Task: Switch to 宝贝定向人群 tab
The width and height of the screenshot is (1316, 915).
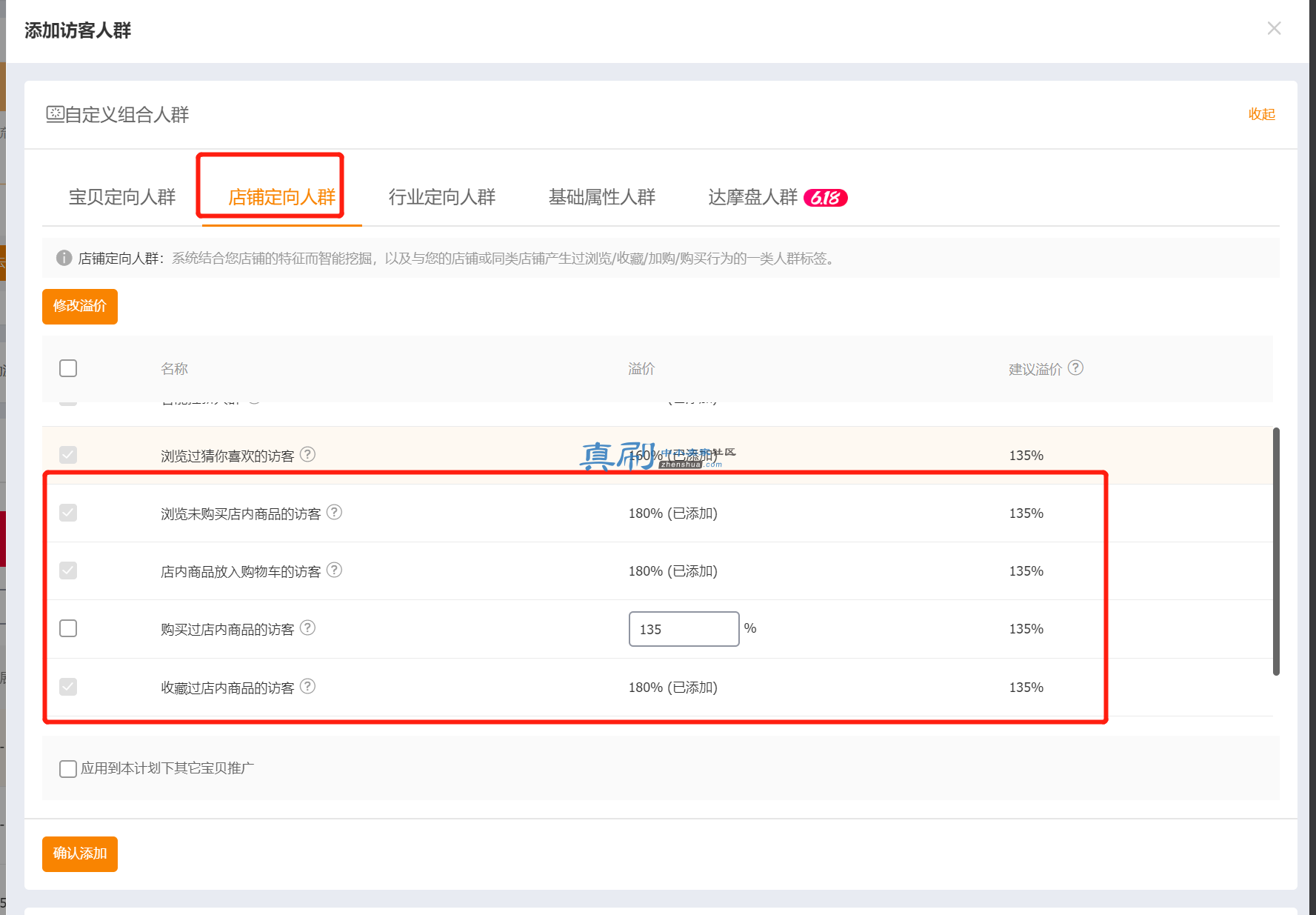Action: click(x=122, y=197)
